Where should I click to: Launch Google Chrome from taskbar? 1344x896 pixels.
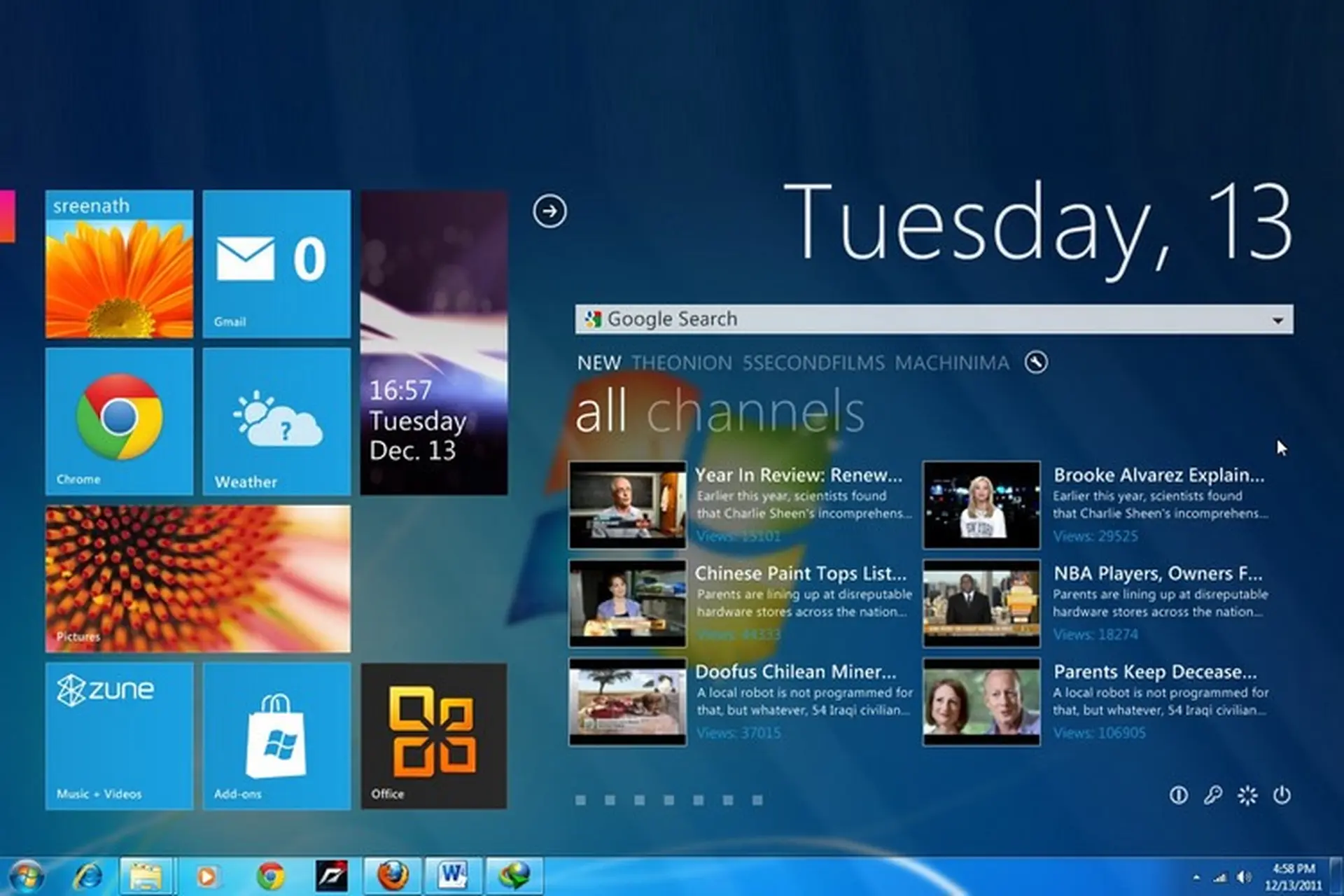click(x=270, y=876)
